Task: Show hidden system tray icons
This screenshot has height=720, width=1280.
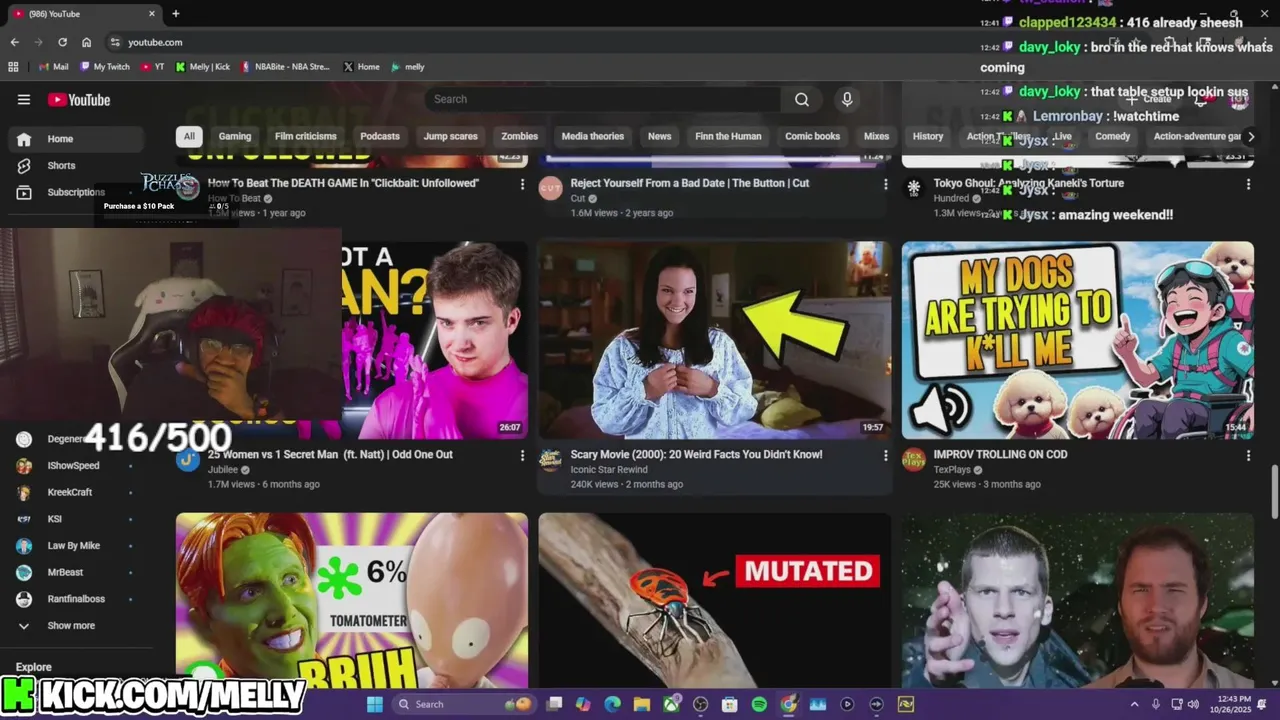Action: pyautogui.click(x=1134, y=704)
